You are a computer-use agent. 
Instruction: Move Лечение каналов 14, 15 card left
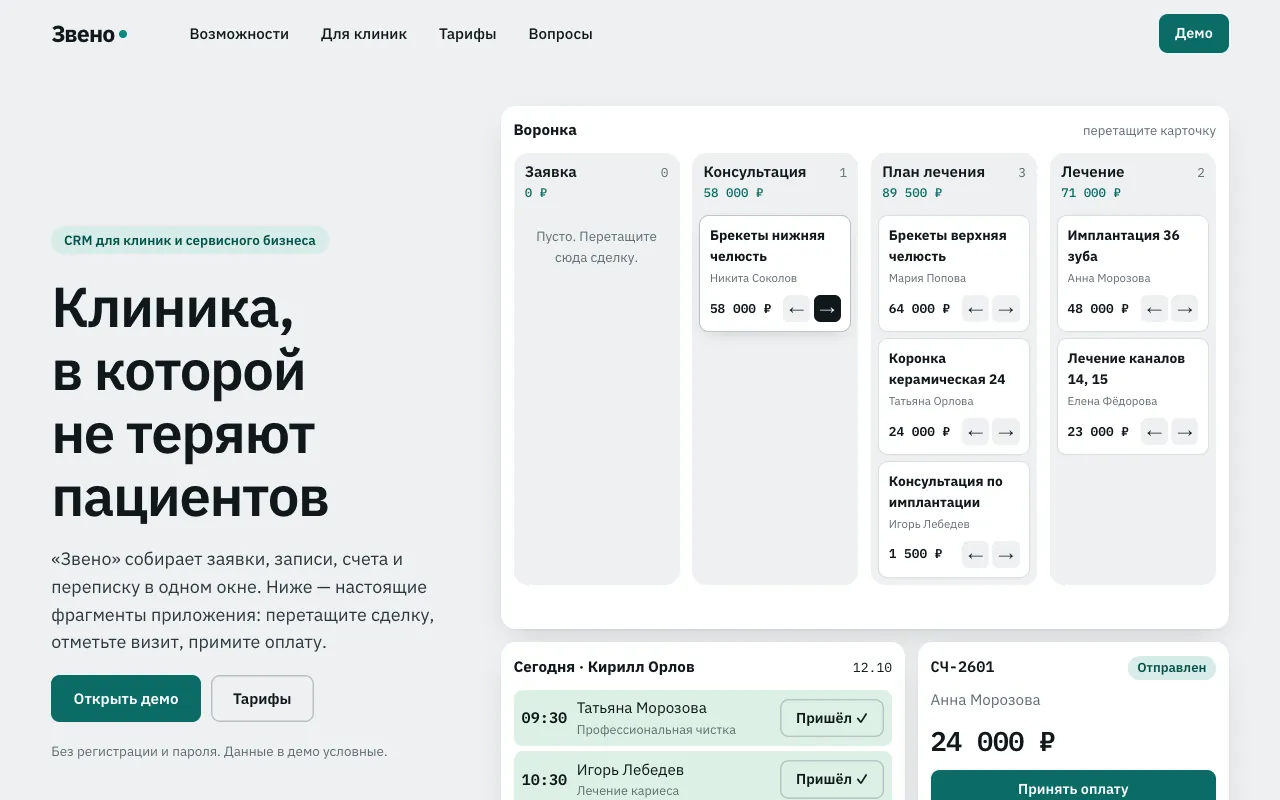tap(1155, 432)
